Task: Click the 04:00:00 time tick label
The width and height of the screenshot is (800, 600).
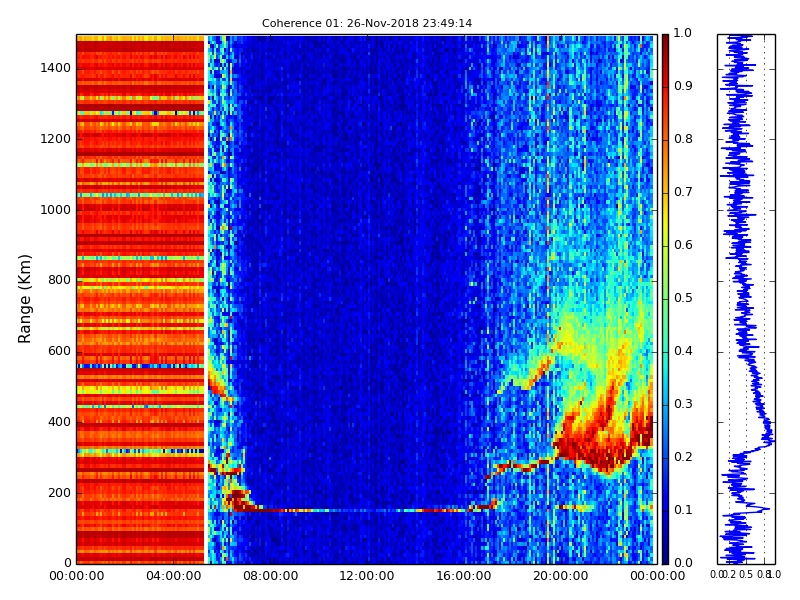Action: click(173, 576)
